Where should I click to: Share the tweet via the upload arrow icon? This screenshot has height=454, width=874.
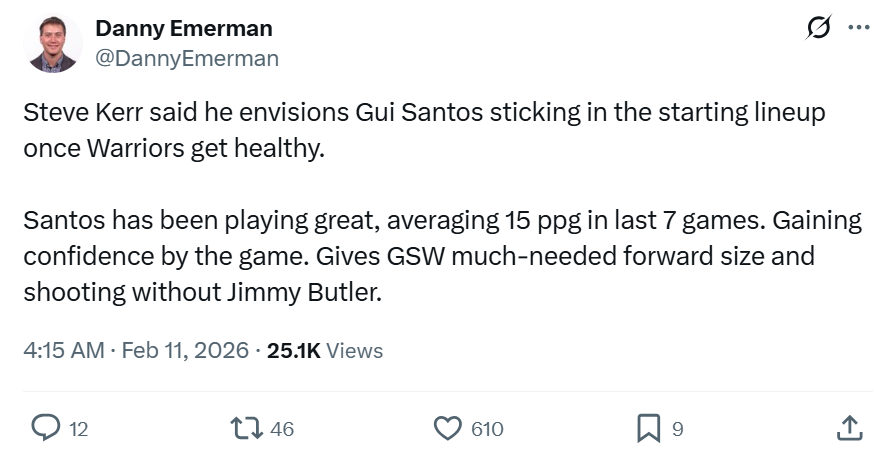[847, 428]
